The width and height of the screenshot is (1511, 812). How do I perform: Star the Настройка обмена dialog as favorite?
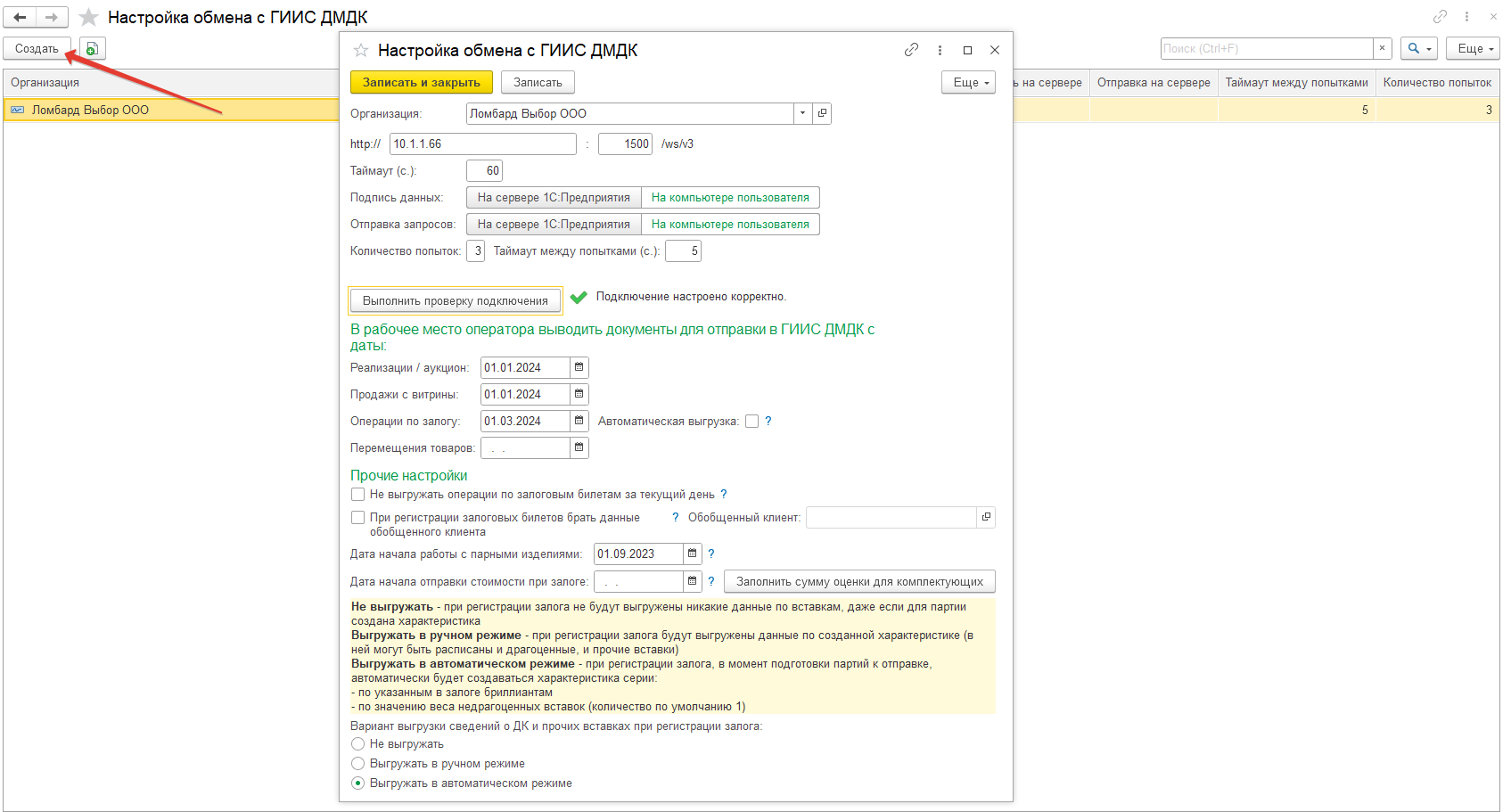pos(361,50)
